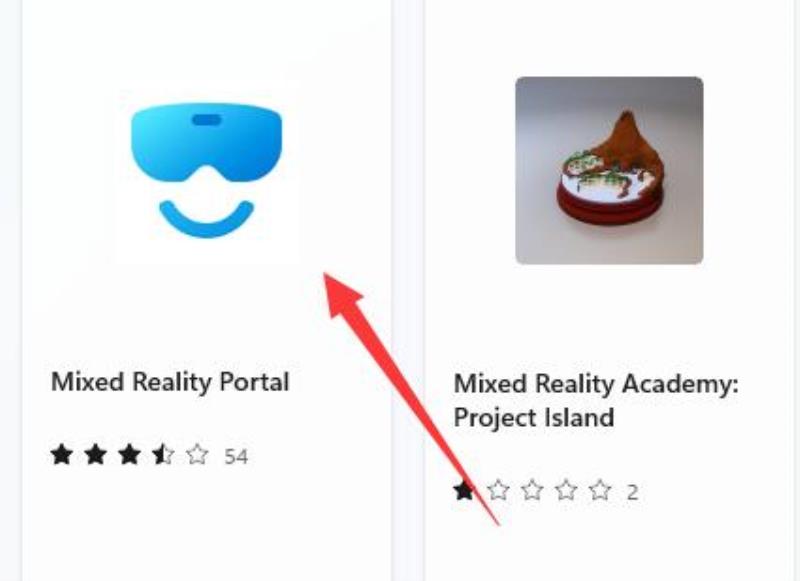Screen dimensions: 800x581
Task: Click first filled star of Mixed Reality Portal
Action: [x=61, y=454]
